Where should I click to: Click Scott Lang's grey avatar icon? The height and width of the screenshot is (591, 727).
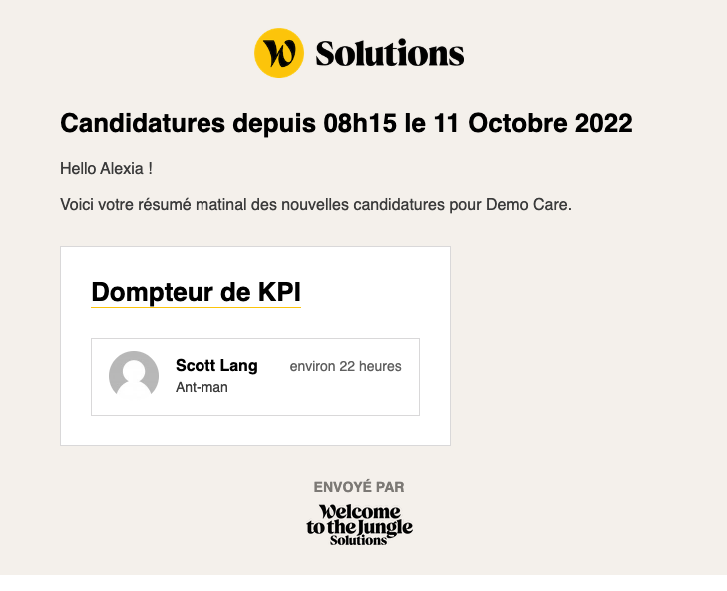tap(134, 376)
